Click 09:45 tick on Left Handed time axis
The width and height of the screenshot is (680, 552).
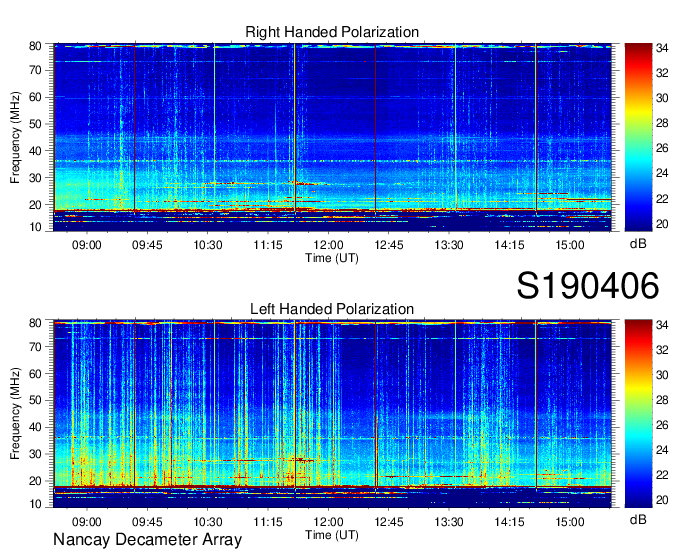click(x=147, y=522)
